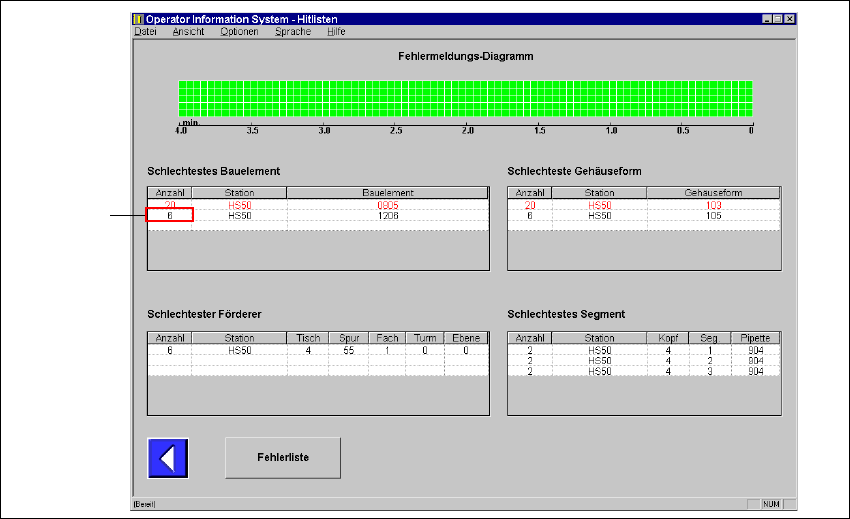This screenshot has height=519, width=850.
Task: Close the Operator Information System window
Action: (x=789, y=19)
